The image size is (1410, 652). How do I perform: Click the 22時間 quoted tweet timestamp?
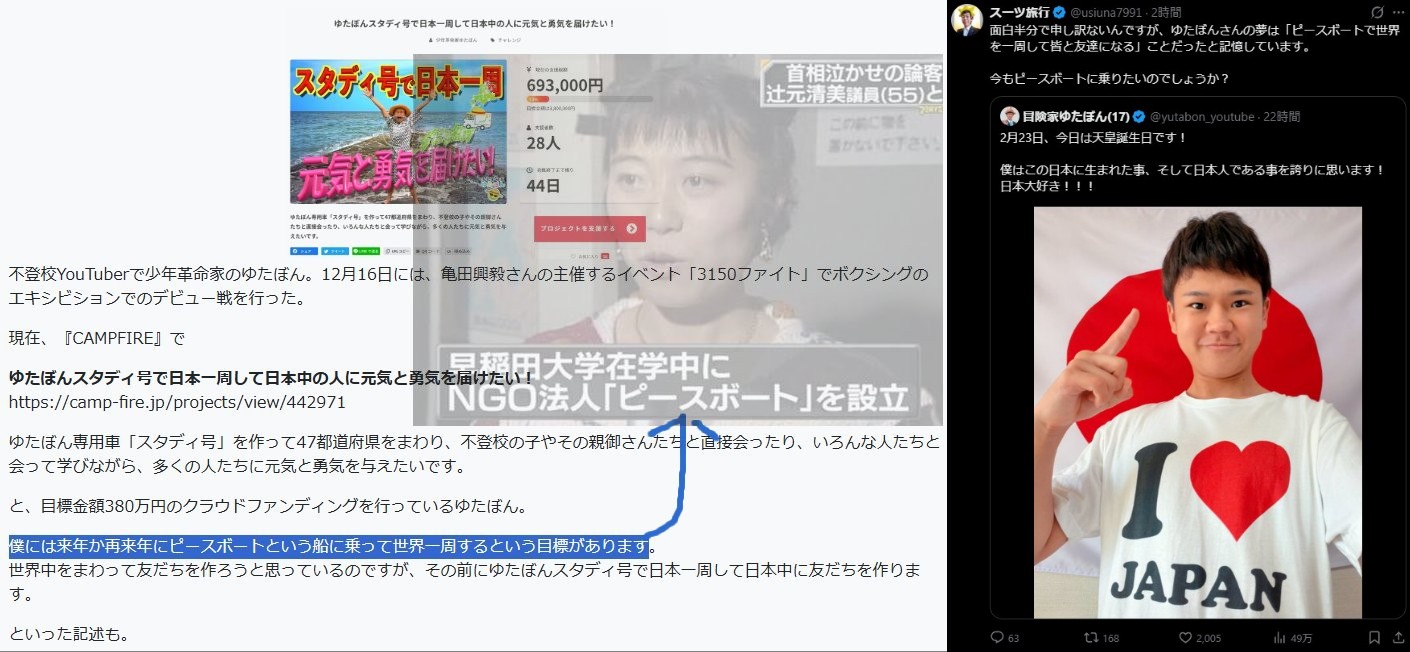(1281, 116)
